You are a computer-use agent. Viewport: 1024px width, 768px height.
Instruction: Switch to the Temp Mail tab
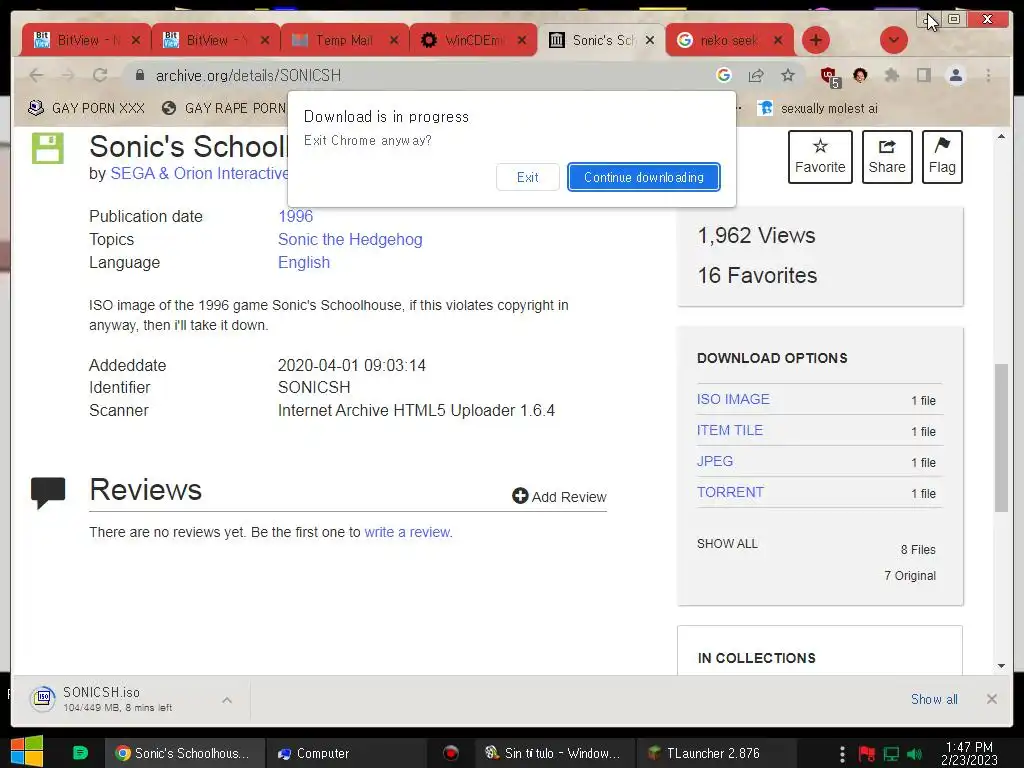(344, 40)
